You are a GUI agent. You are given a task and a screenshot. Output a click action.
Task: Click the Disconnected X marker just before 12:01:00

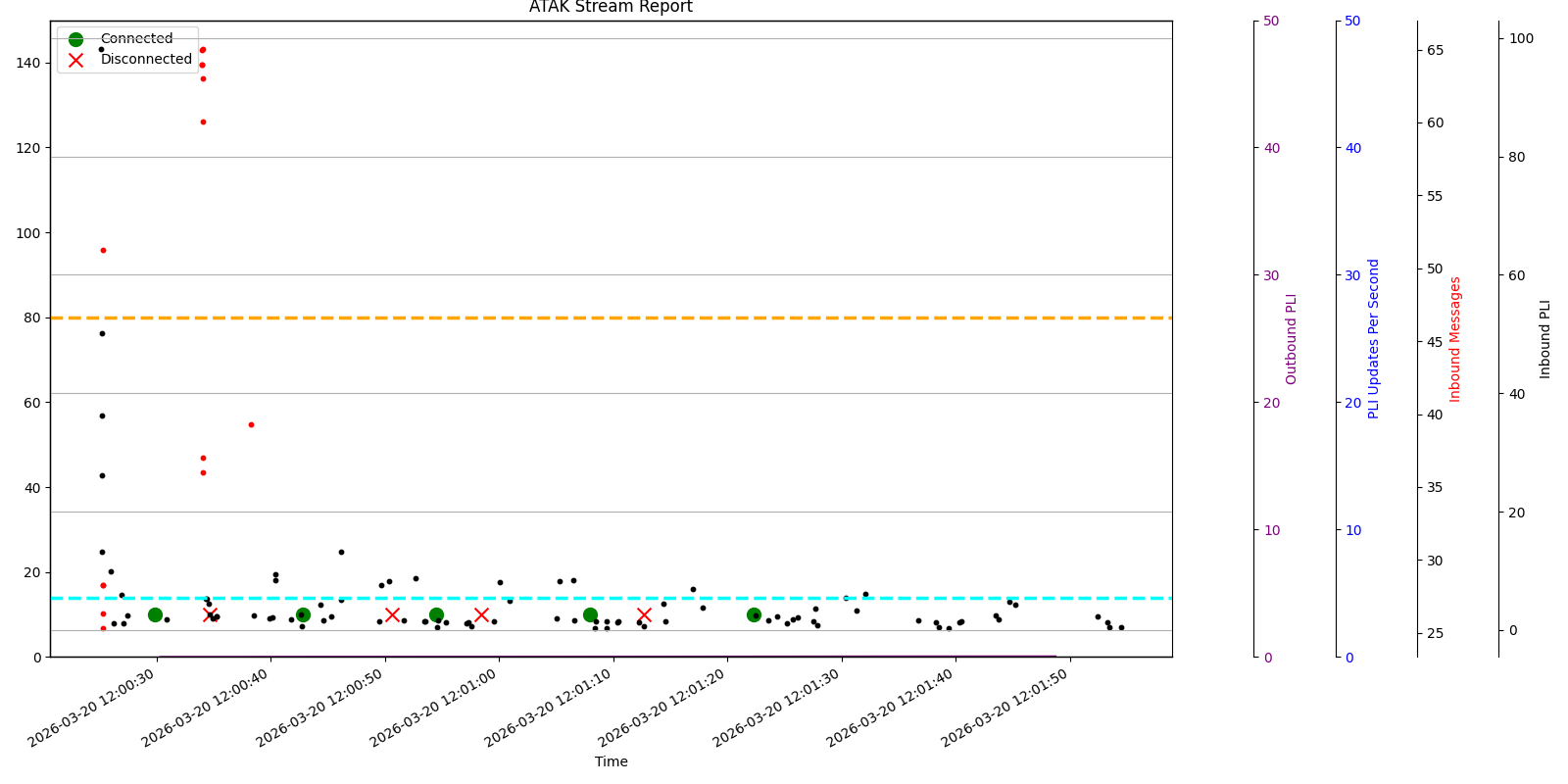tap(481, 614)
